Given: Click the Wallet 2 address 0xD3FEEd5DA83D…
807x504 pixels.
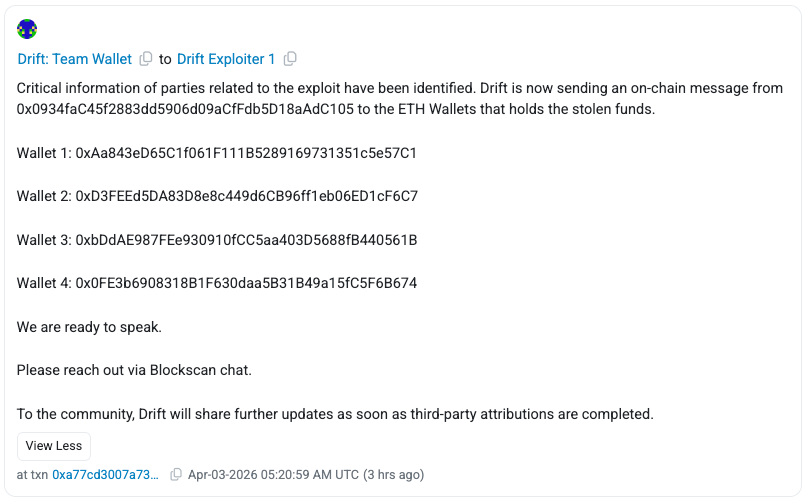Looking at the screenshot, I should (x=246, y=196).
